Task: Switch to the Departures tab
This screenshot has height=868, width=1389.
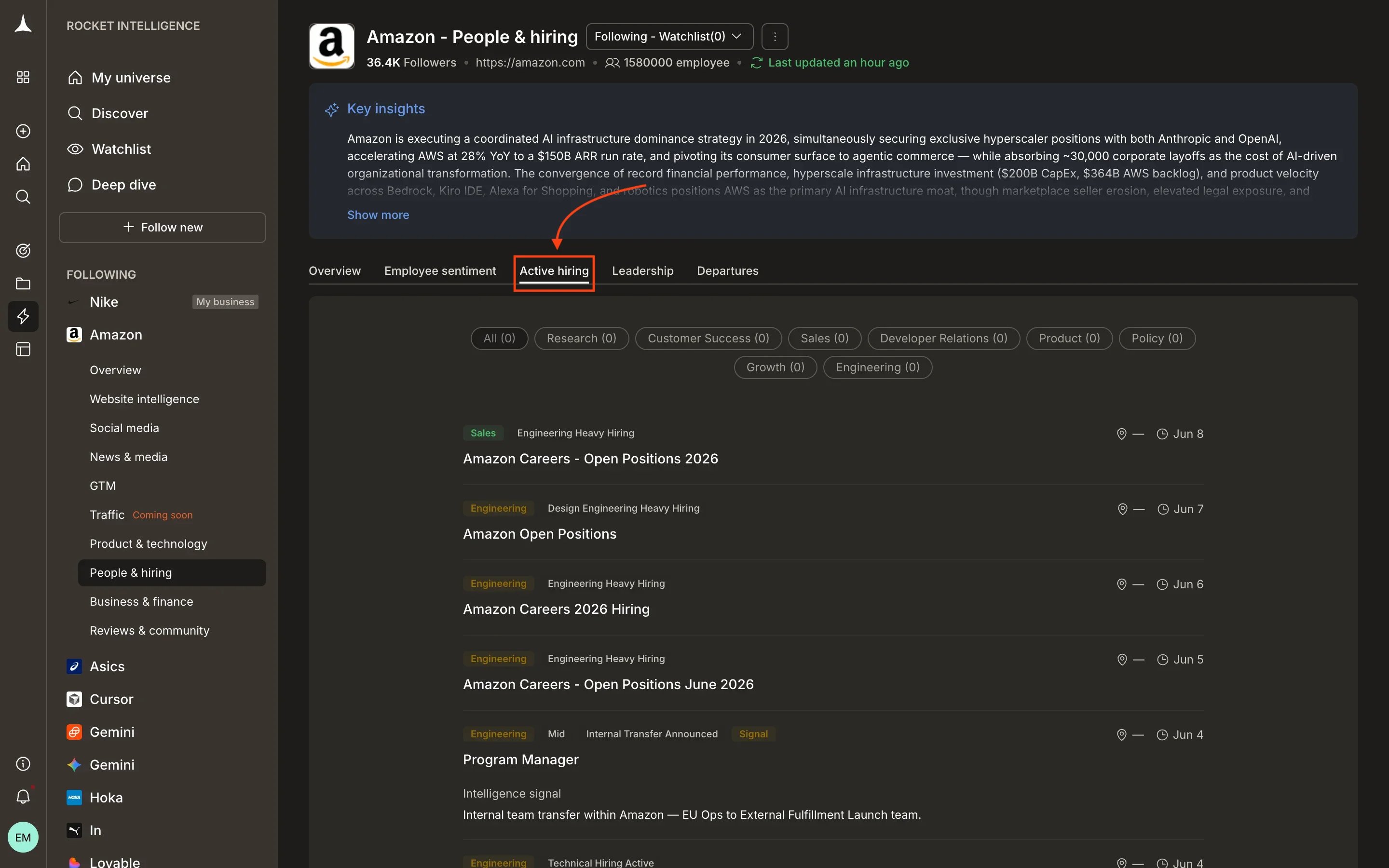Action: (728, 271)
